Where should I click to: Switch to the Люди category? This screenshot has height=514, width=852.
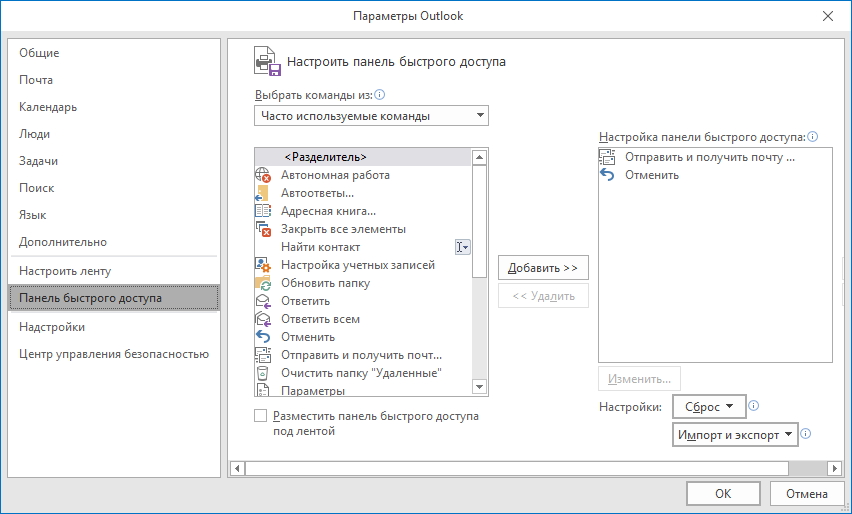114,134
